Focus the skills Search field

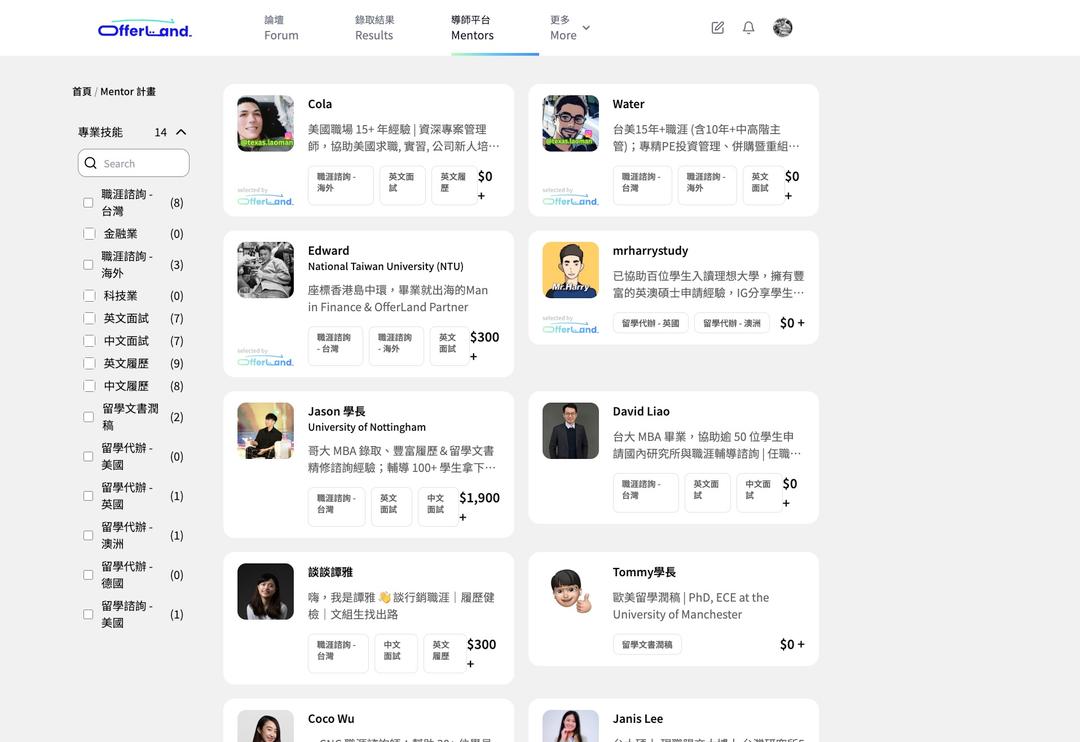point(134,163)
